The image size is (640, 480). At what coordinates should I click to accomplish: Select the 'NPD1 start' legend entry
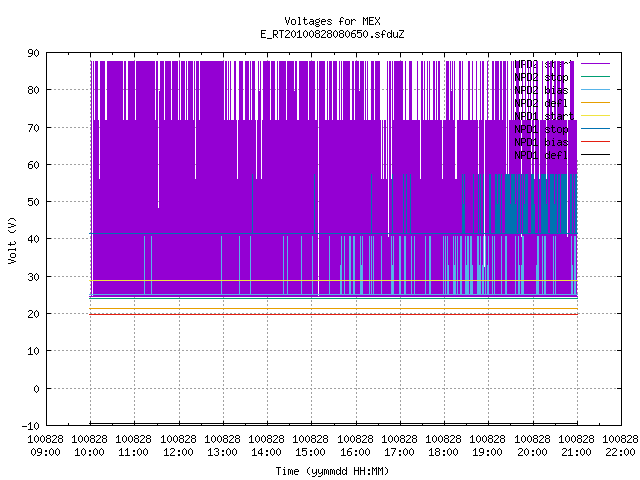[x=544, y=116]
